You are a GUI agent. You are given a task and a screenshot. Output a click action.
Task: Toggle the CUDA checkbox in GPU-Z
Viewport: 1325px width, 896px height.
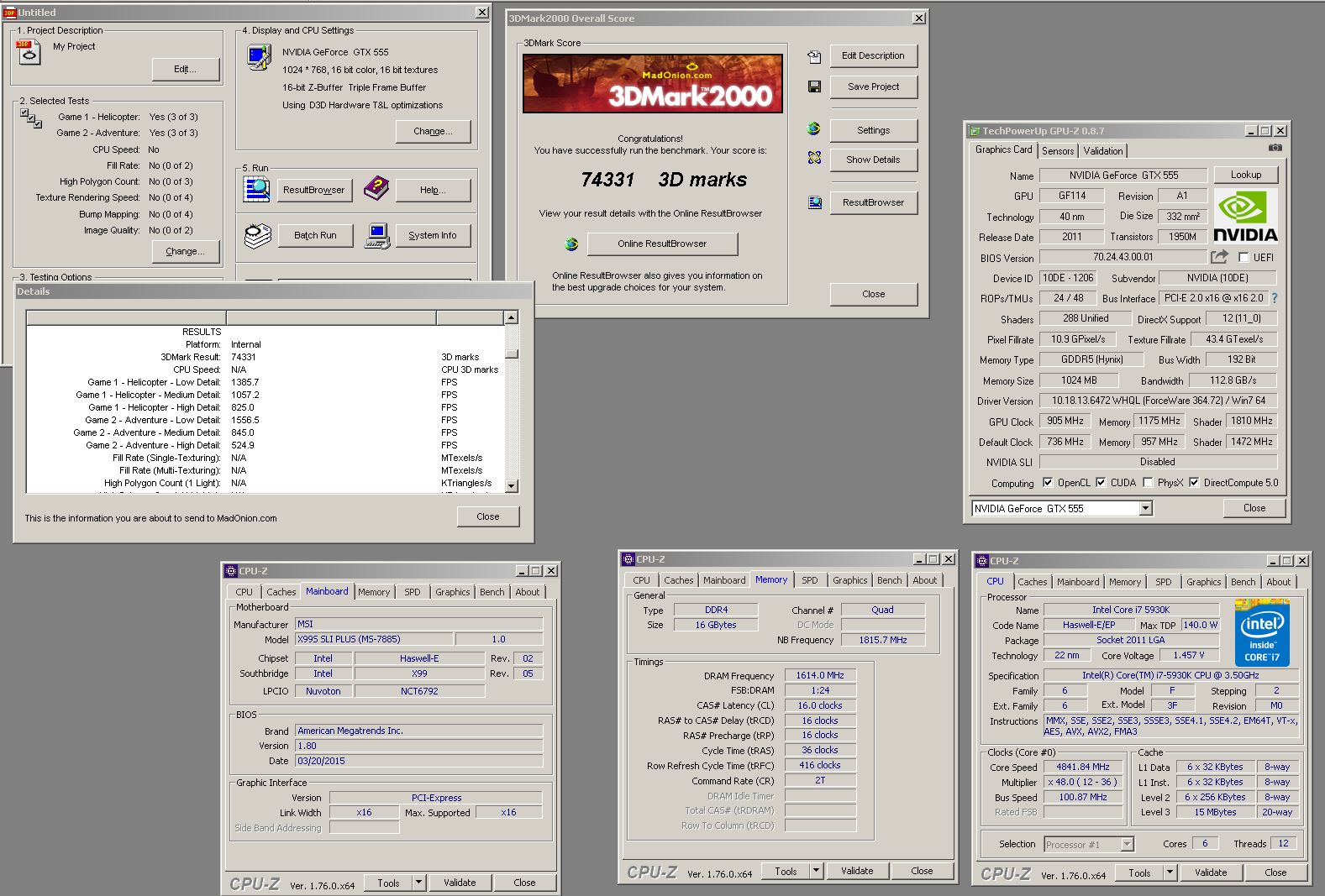pos(1101,483)
